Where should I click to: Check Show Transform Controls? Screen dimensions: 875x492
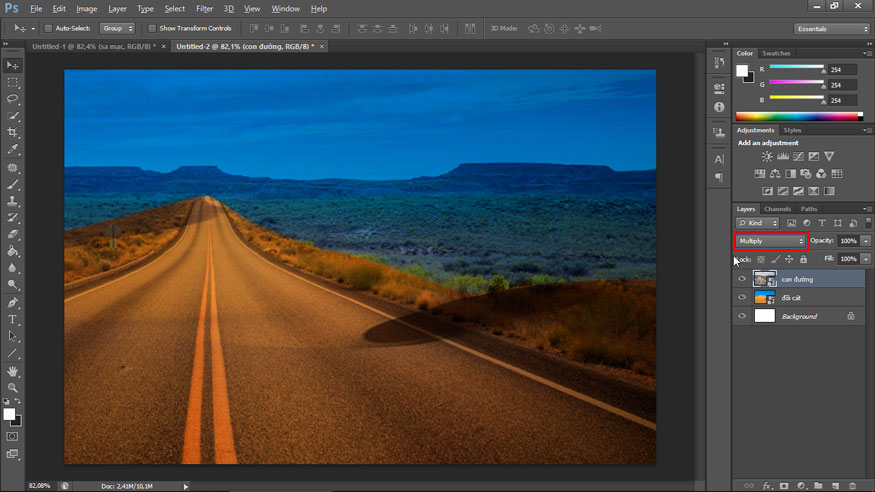tap(152, 28)
